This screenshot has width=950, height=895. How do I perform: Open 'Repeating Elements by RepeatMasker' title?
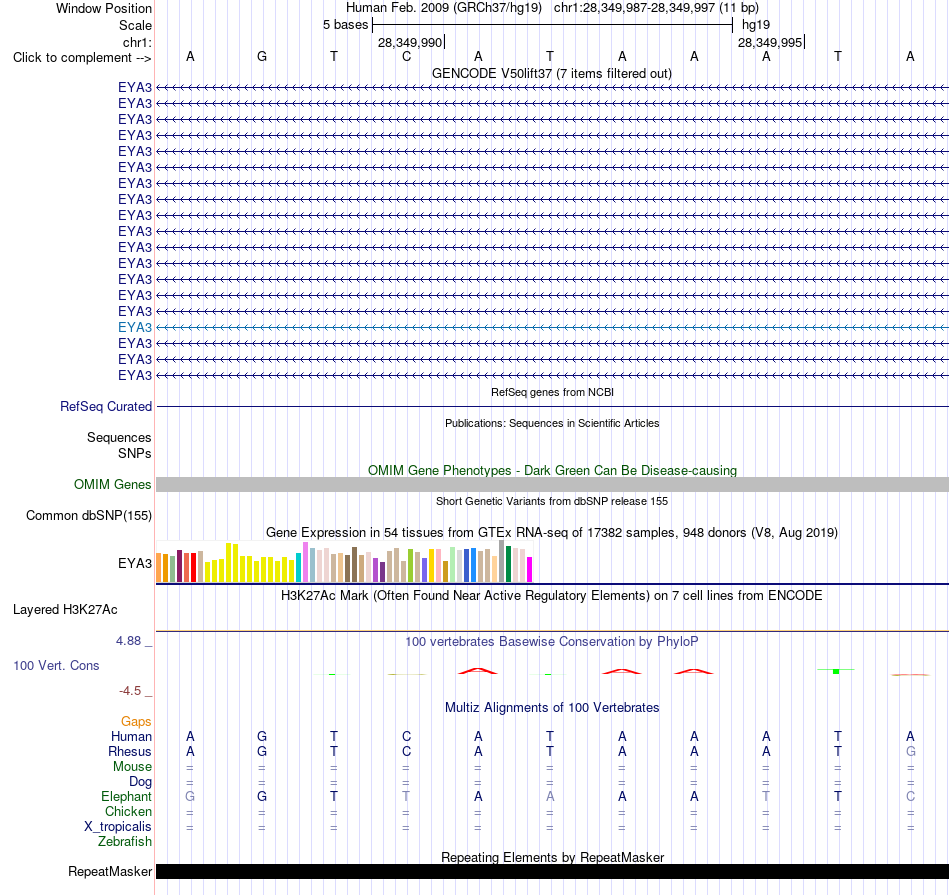pos(552,857)
